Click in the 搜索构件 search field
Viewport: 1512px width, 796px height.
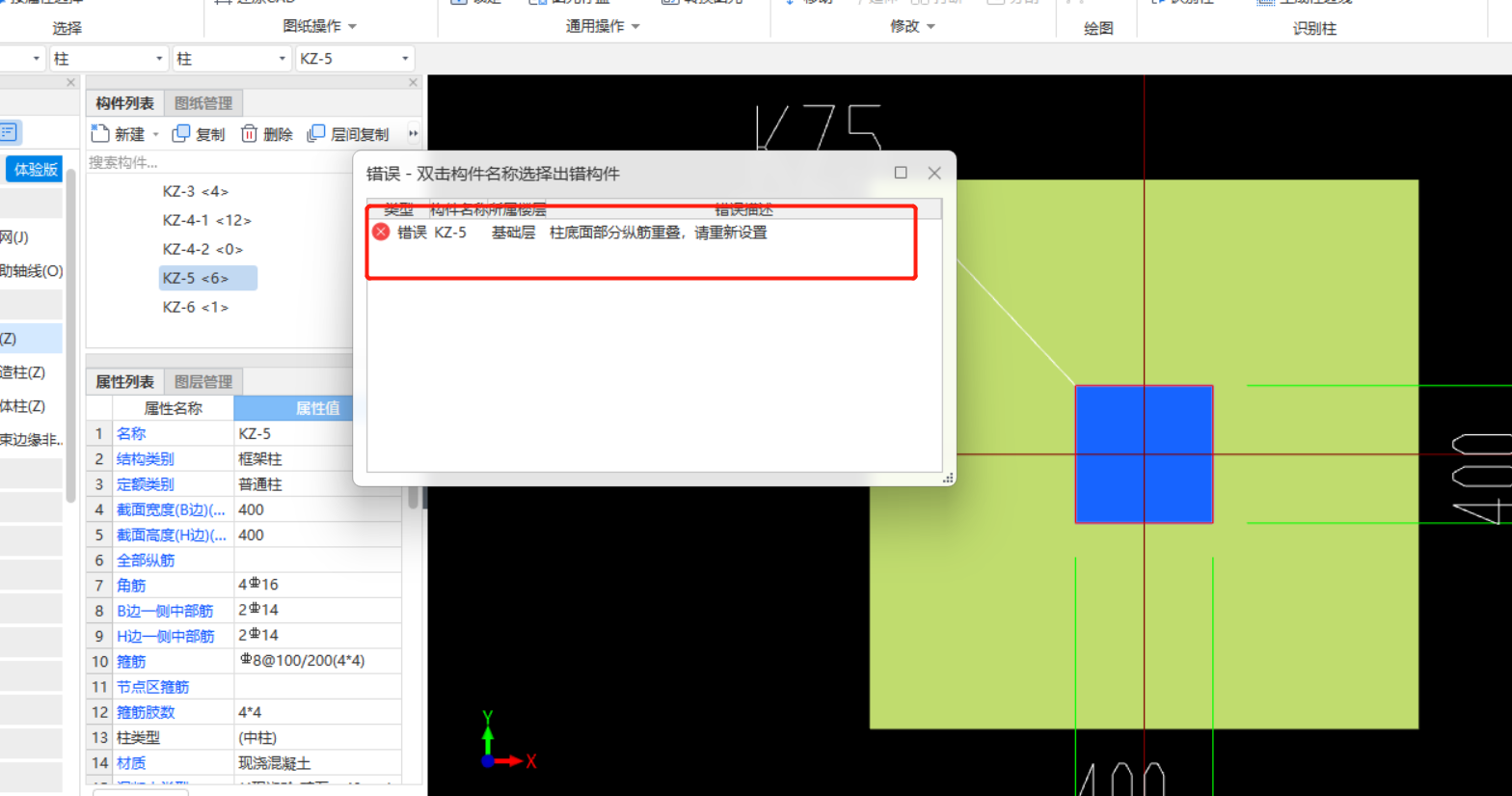pyautogui.click(x=220, y=162)
